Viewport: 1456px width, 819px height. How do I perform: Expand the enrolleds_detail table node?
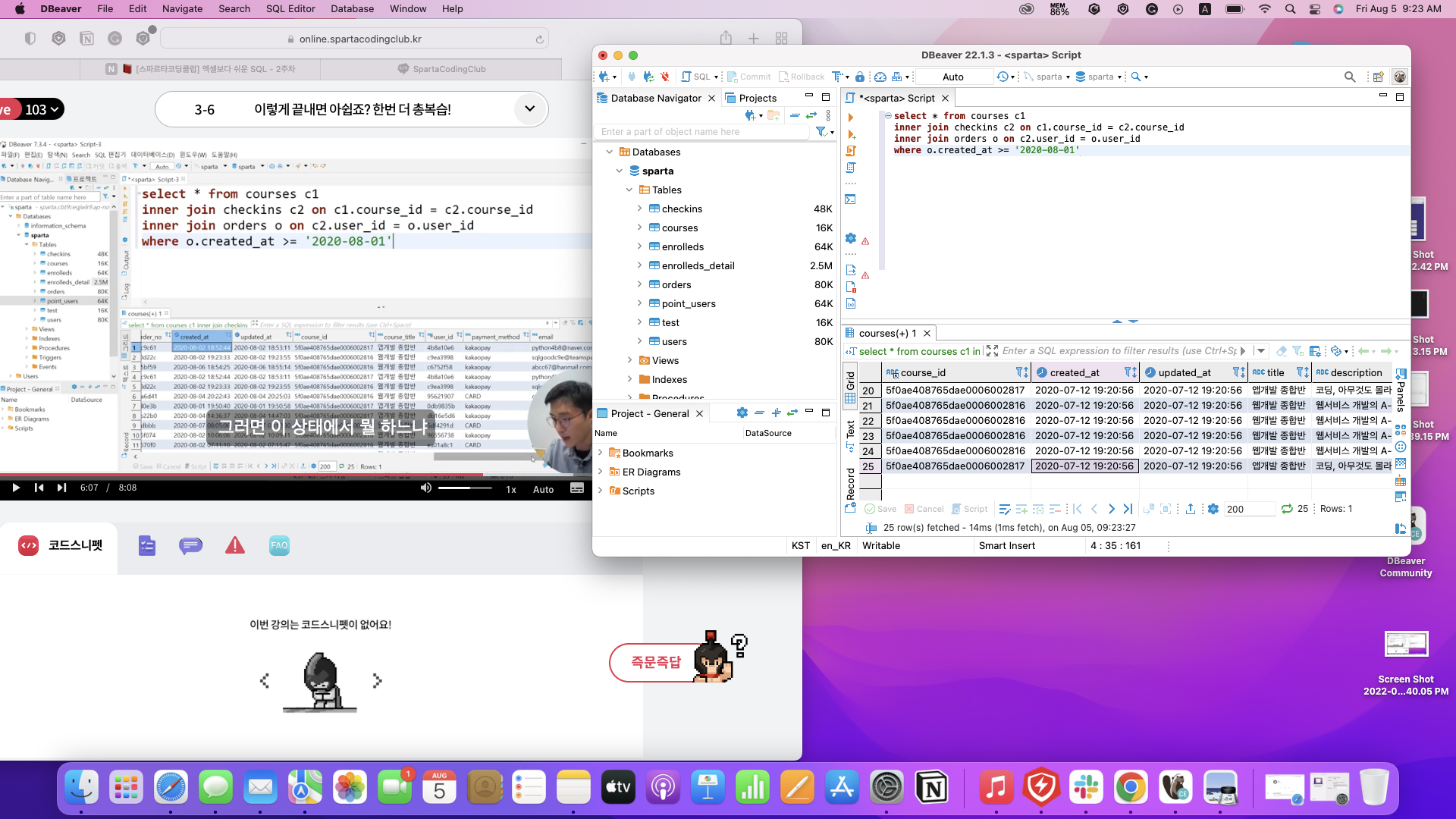639,265
